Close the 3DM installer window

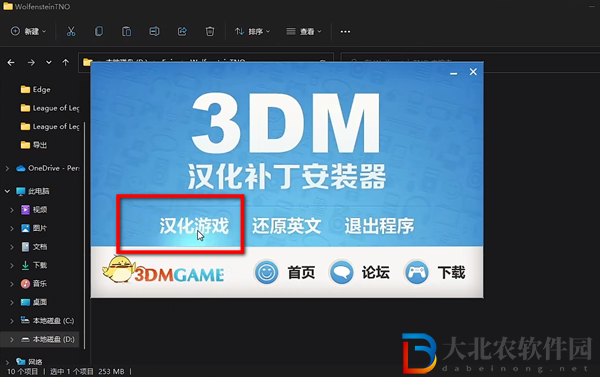(473, 72)
